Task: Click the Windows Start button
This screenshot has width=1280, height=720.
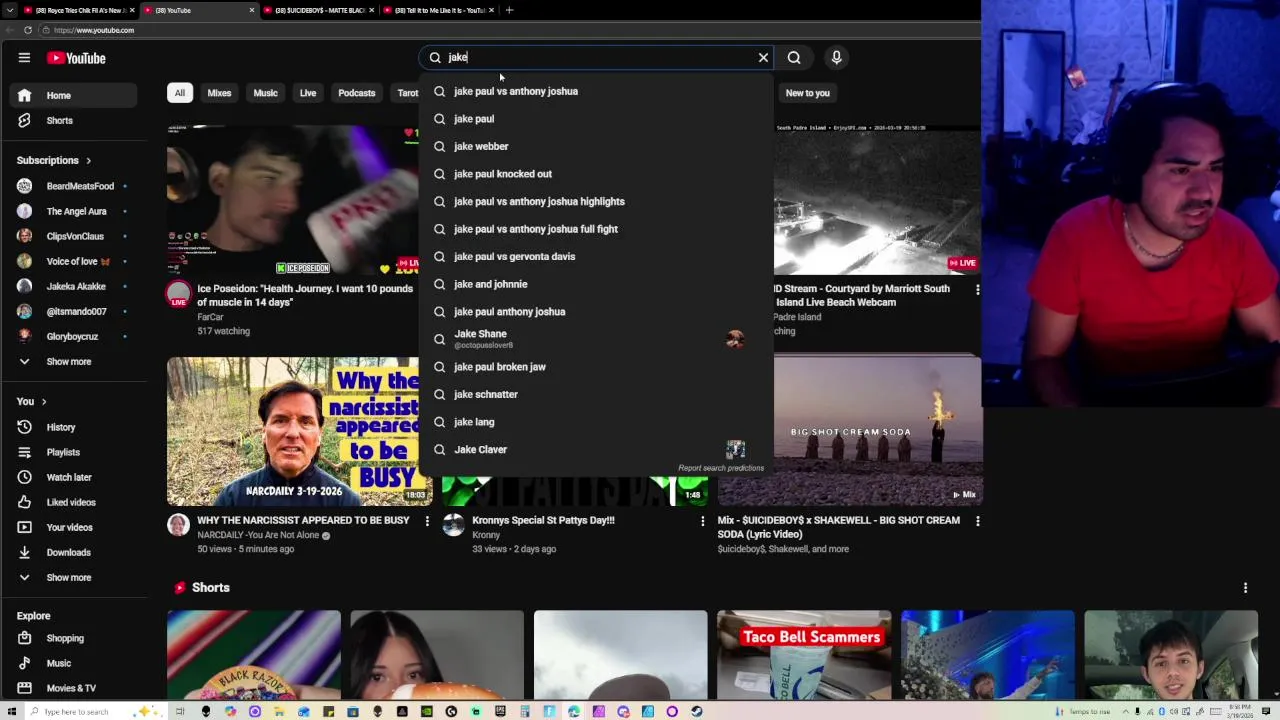Action: (10, 711)
